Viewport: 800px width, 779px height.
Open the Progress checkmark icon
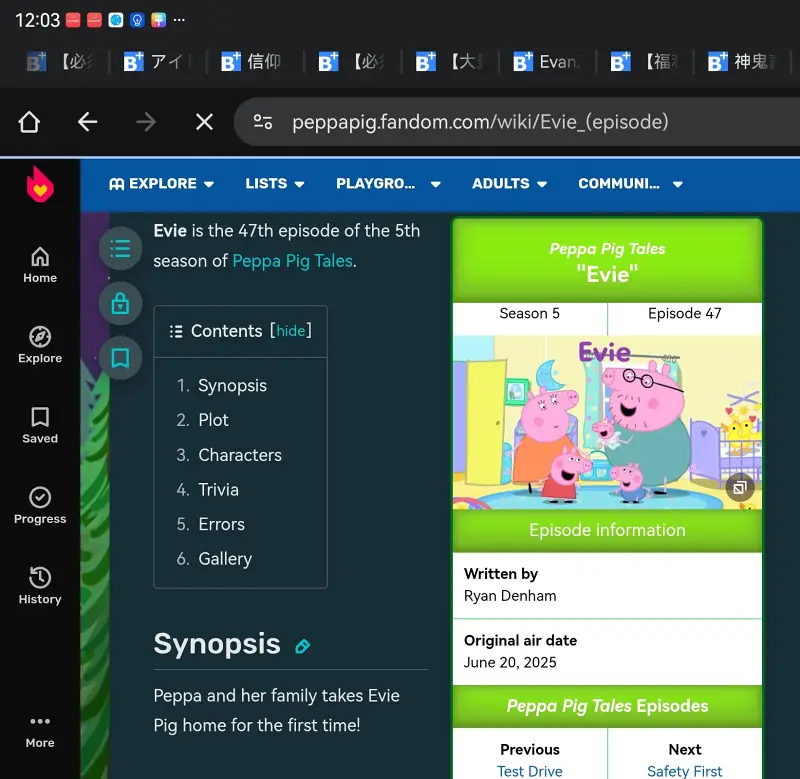pos(40,505)
